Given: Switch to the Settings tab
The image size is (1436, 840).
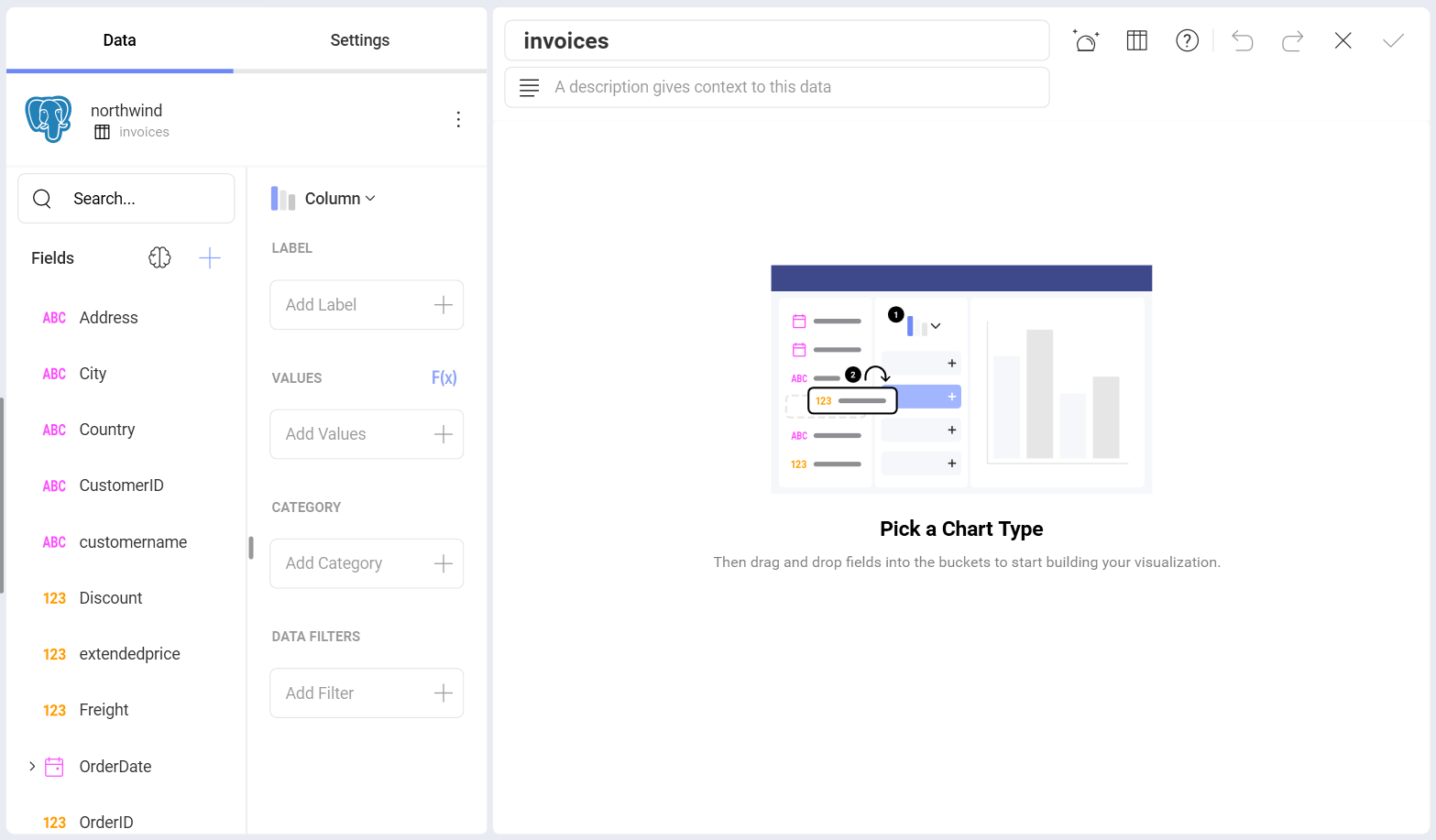Looking at the screenshot, I should pos(360,40).
